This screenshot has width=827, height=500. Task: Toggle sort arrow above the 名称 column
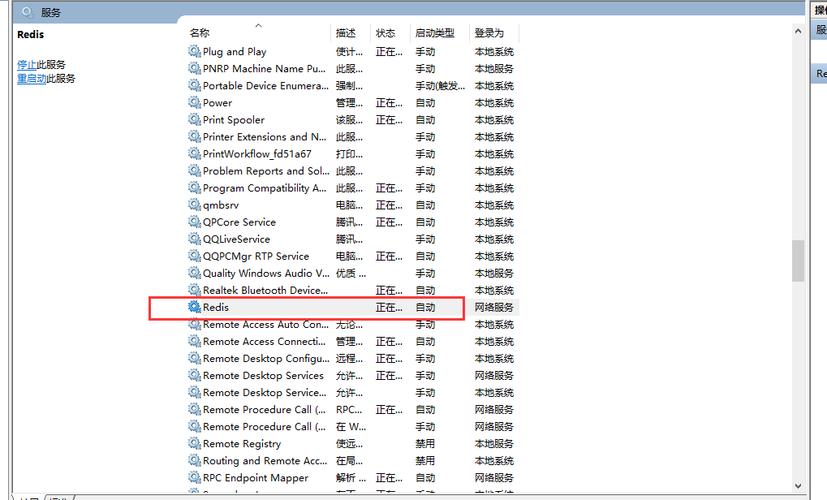258,25
